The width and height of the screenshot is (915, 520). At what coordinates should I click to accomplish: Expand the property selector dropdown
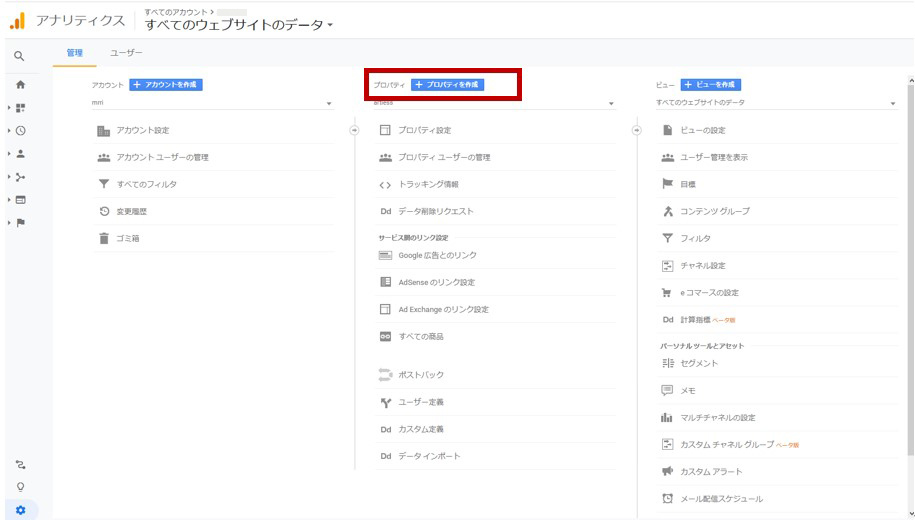tap(611, 104)
